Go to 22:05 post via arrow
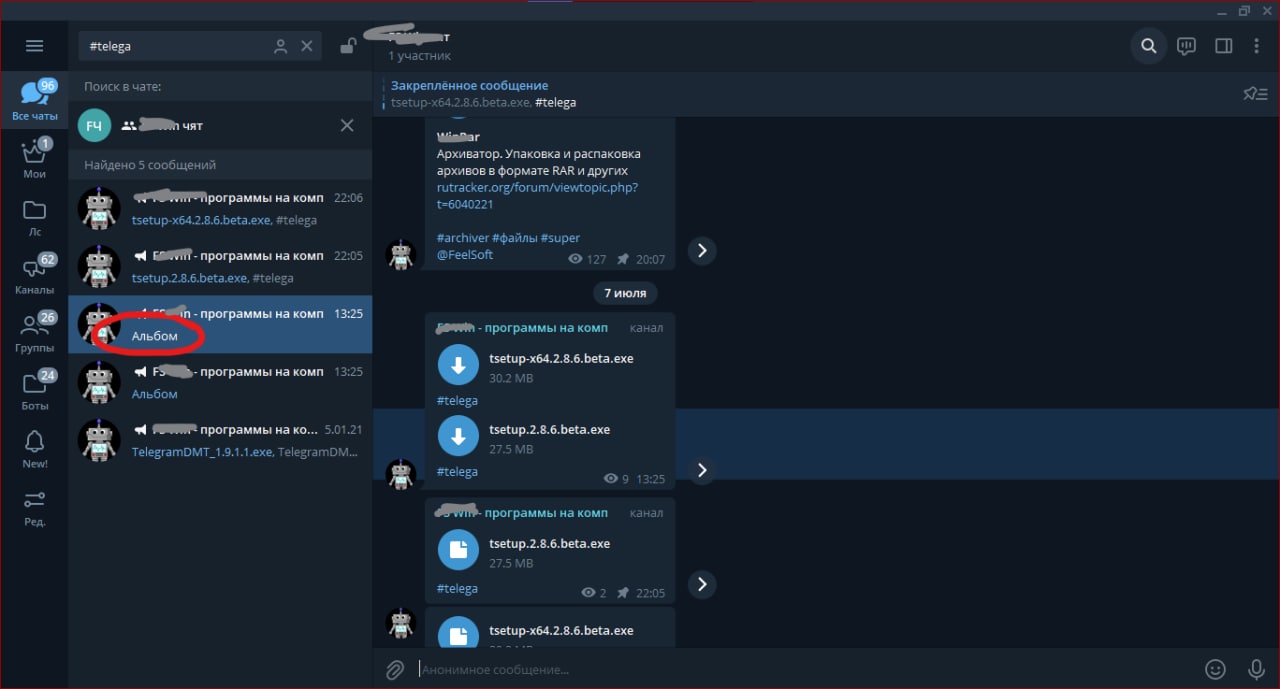 702,584
